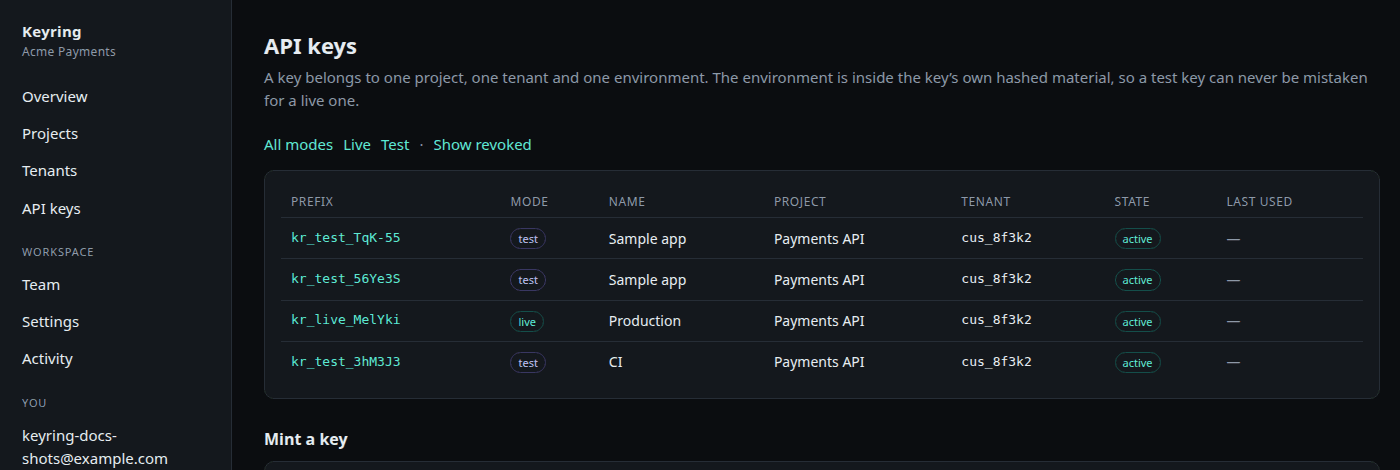
Task: Open Settings in the sidebar
Action: tap(50, 322)
